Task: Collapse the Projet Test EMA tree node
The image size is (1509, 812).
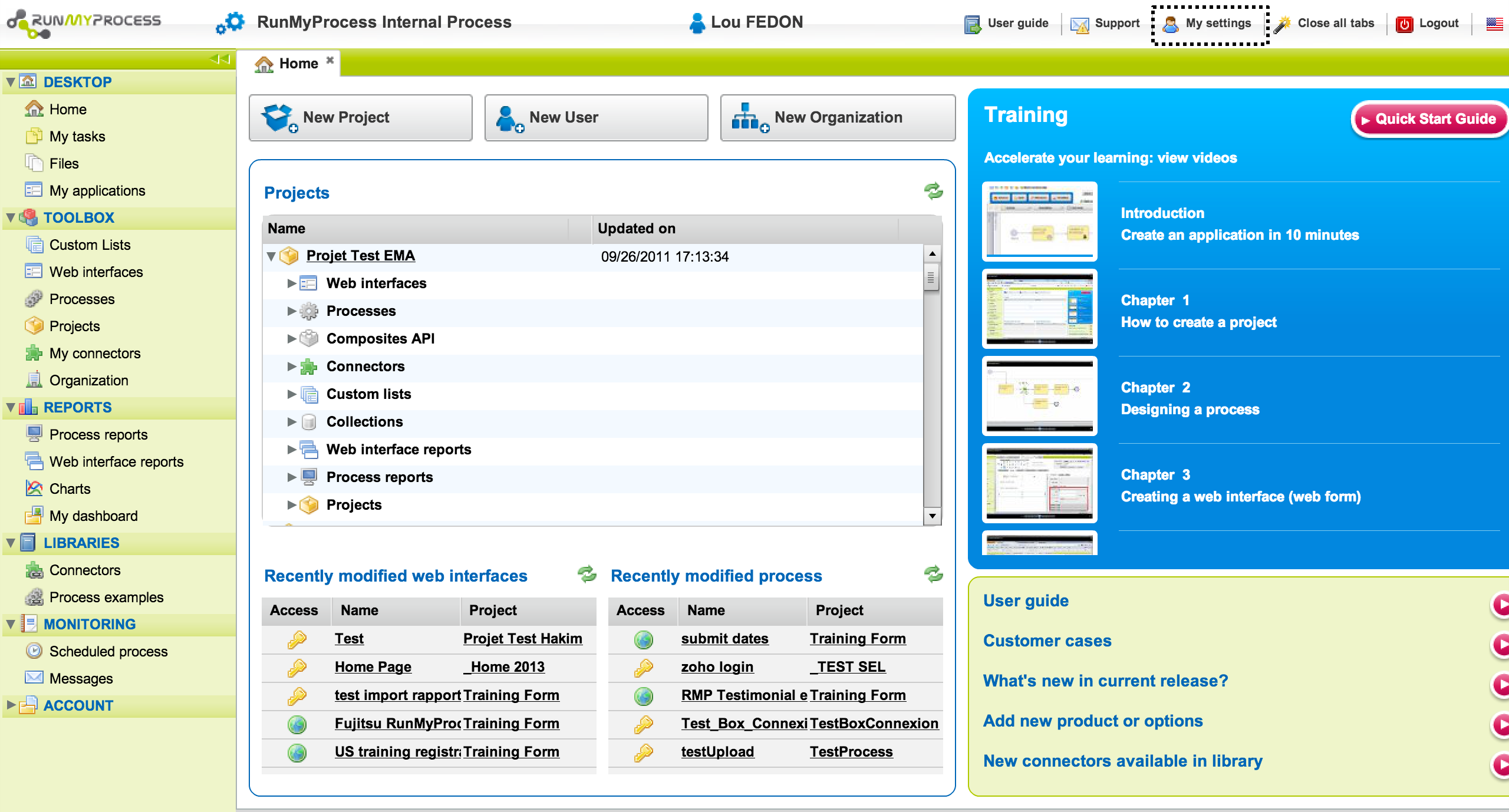Action: [271, 256]
